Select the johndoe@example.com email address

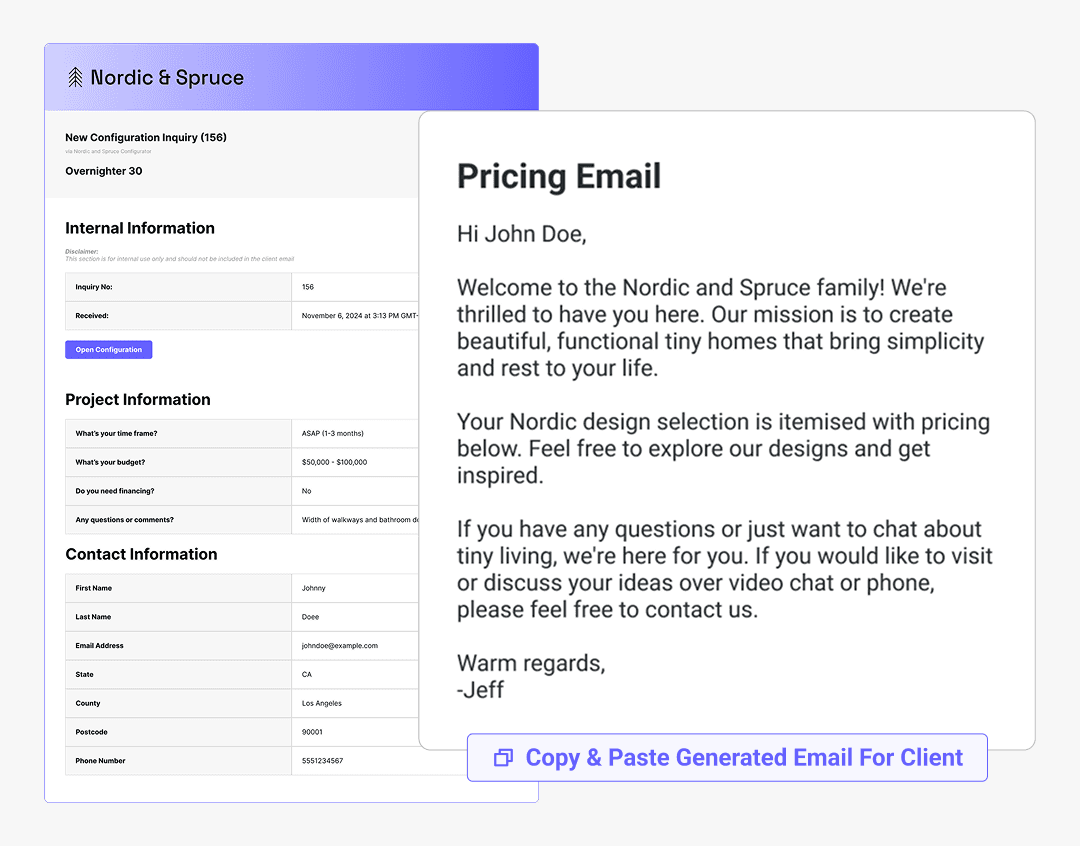click(x=340, y=646)
